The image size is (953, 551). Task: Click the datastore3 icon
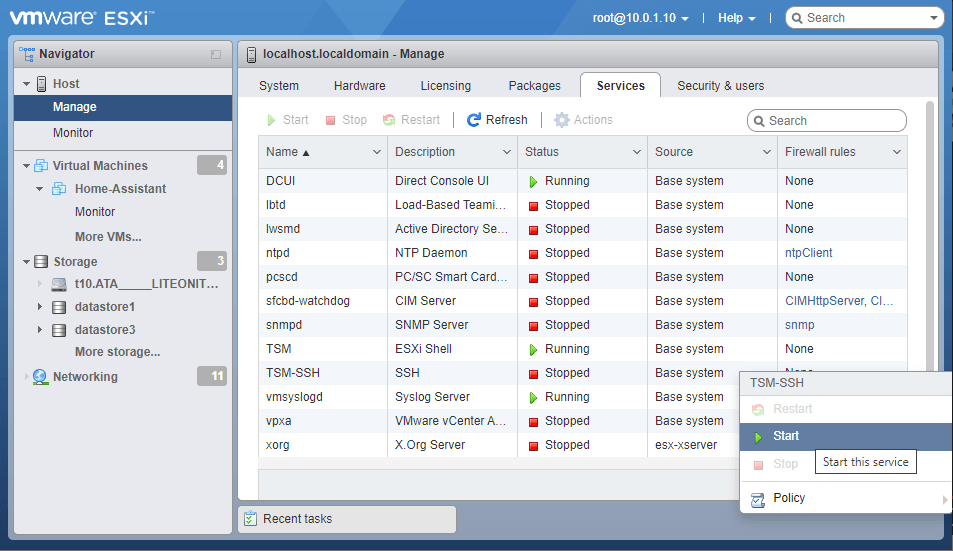(x=59, y=330)
